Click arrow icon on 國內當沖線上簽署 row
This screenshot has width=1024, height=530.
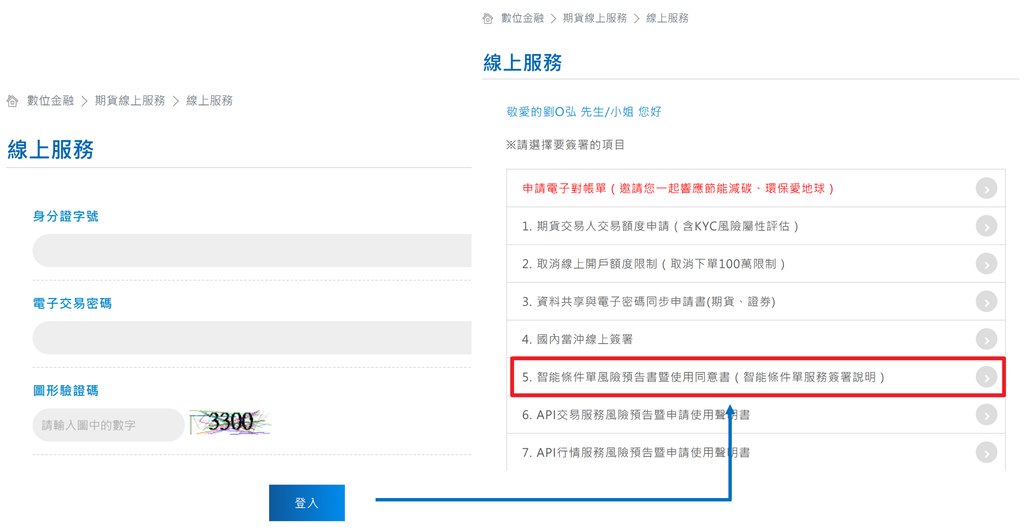point(986,339)
